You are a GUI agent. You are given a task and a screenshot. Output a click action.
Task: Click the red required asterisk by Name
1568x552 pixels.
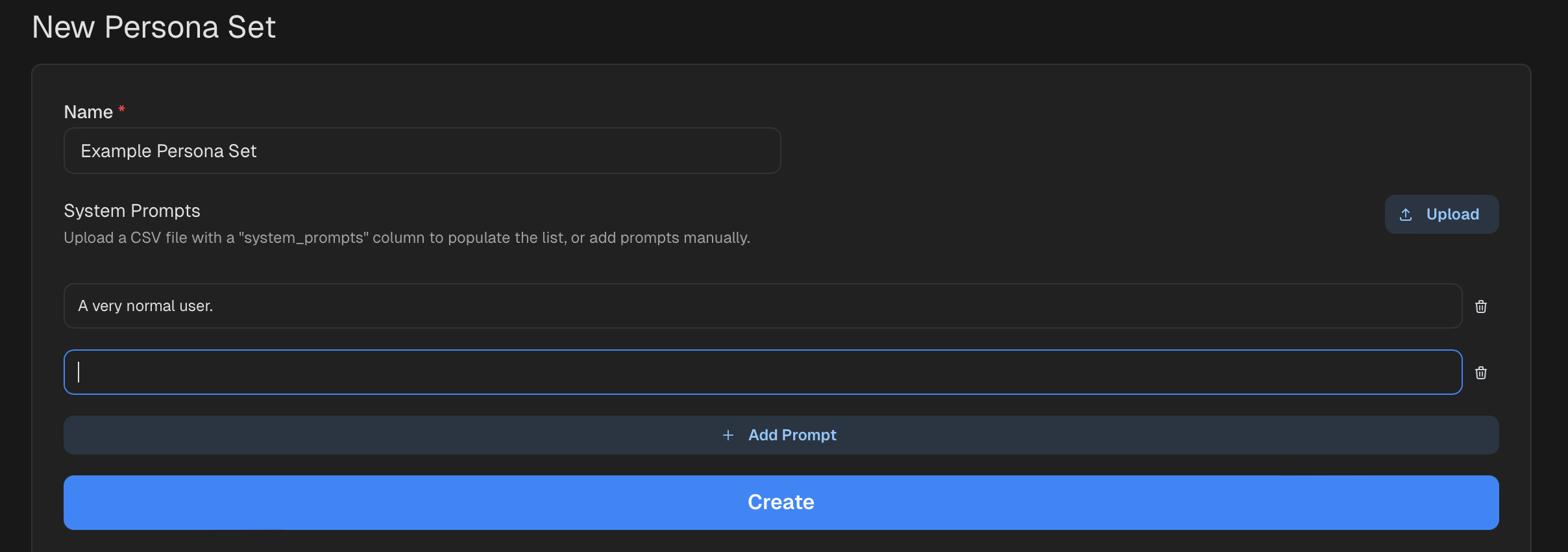coord(121,109)
